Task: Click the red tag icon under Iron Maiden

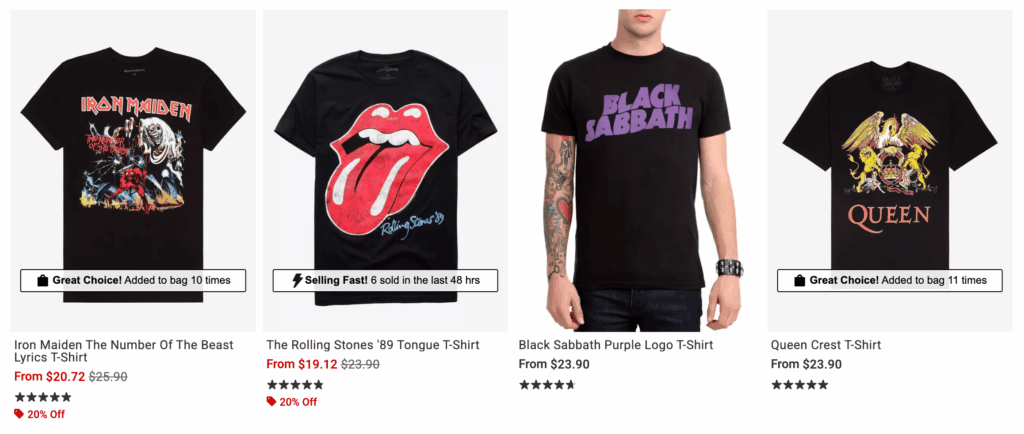Action: 19,414
